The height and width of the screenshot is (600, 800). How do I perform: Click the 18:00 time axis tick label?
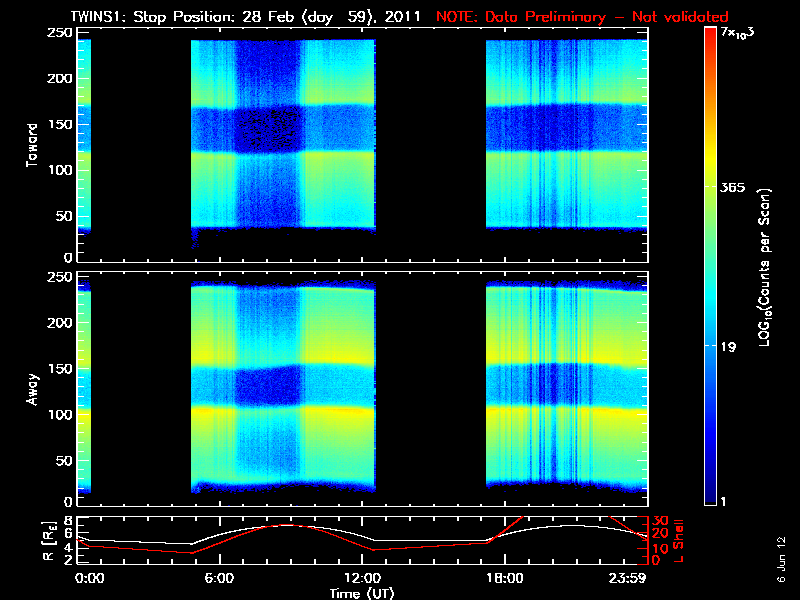tap(504, 578)
